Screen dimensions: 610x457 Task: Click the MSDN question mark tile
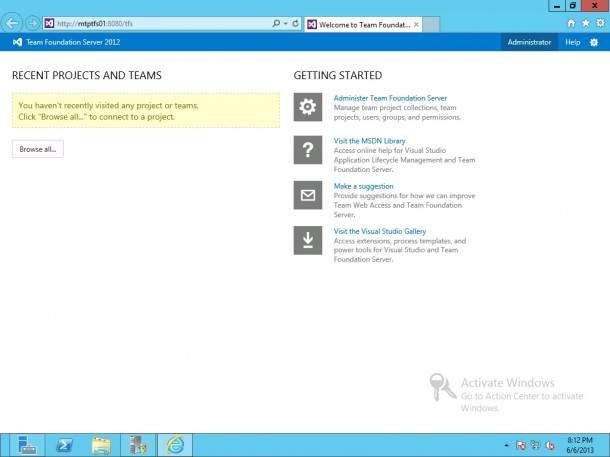[308, 150]
